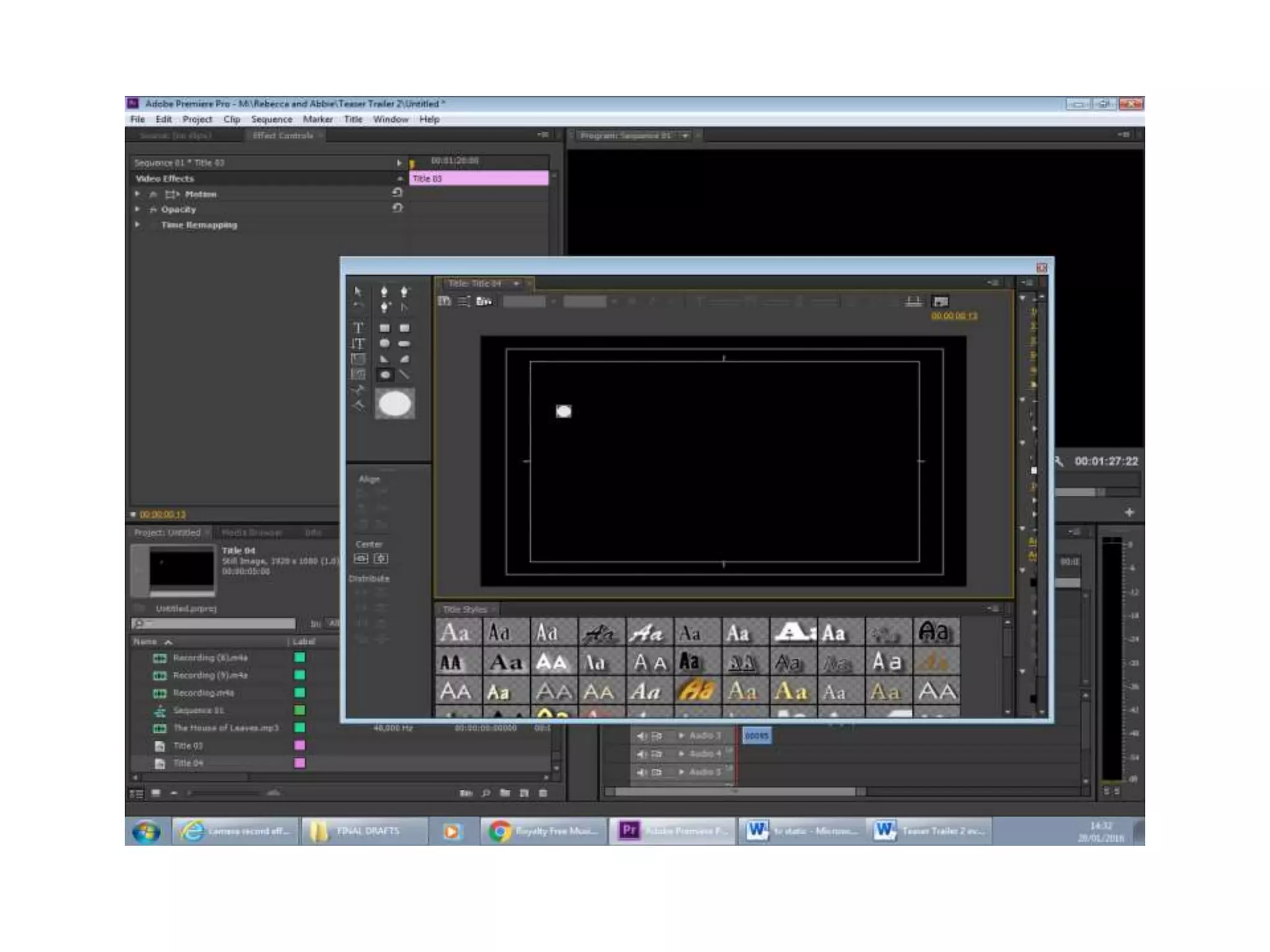This screenshot has width=1270, height=952.
Task: Toggle Show Background Video in Titler
Action: (x=941, y=301)
